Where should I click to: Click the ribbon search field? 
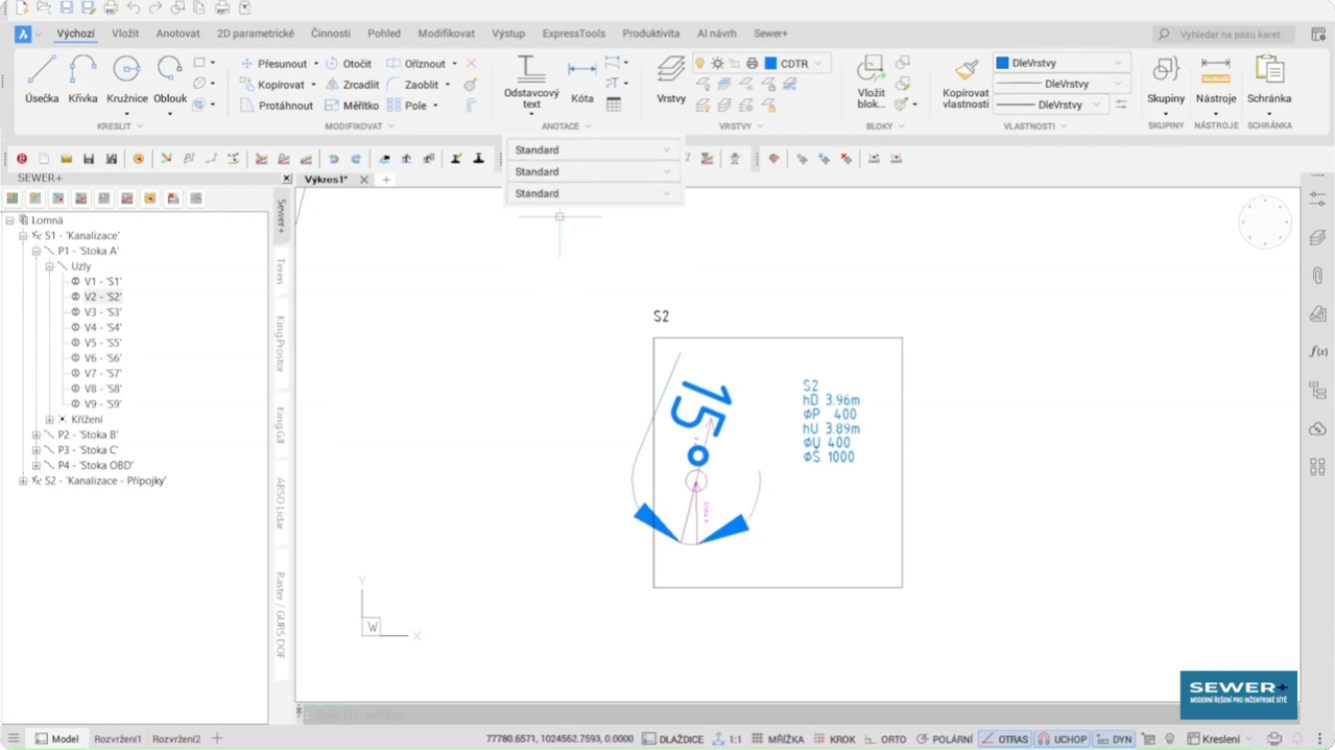click(1227, 34)
